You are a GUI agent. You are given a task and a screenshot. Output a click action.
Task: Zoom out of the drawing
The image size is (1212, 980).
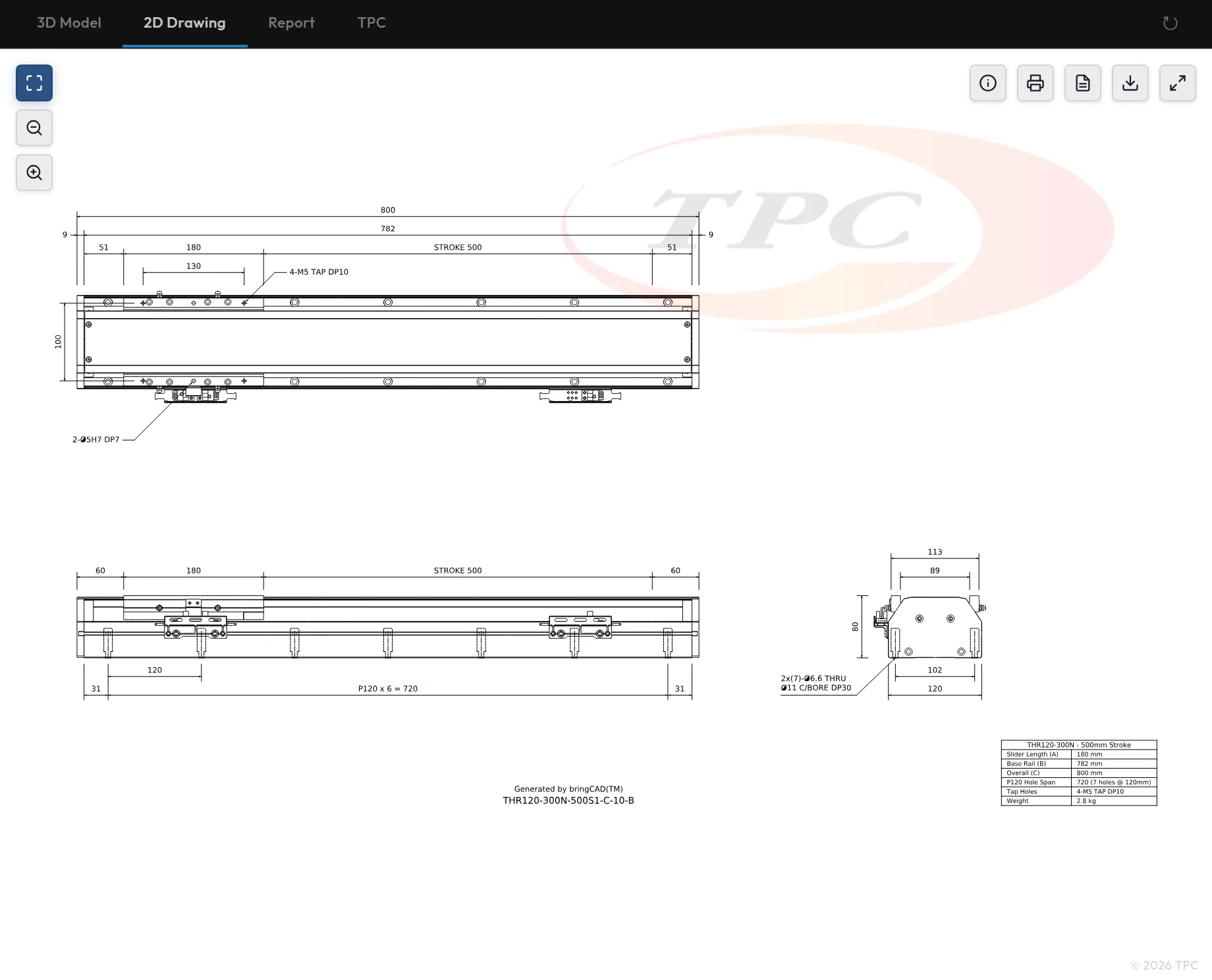pyautogui.click(x=34, y=128)
